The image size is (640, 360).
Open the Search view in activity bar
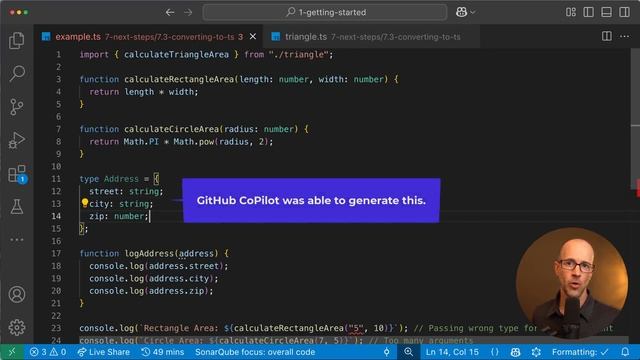click(17, 73)
